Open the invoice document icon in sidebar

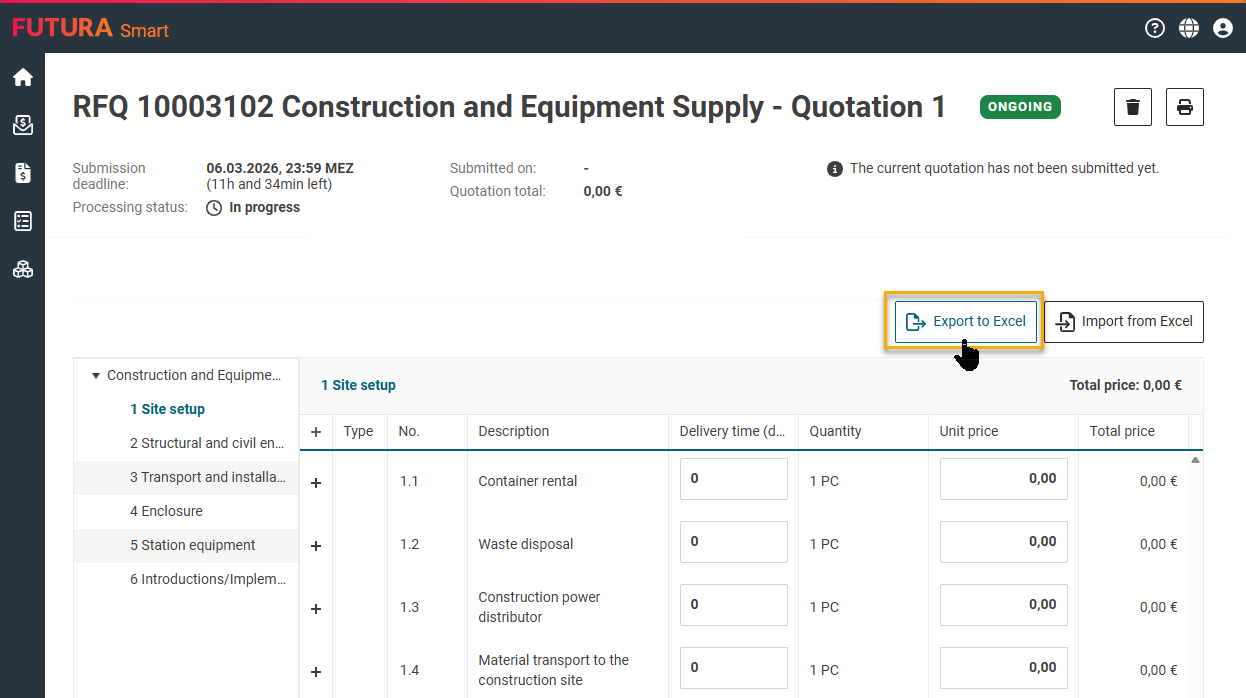pyautogui.click(x=22, y=174)
